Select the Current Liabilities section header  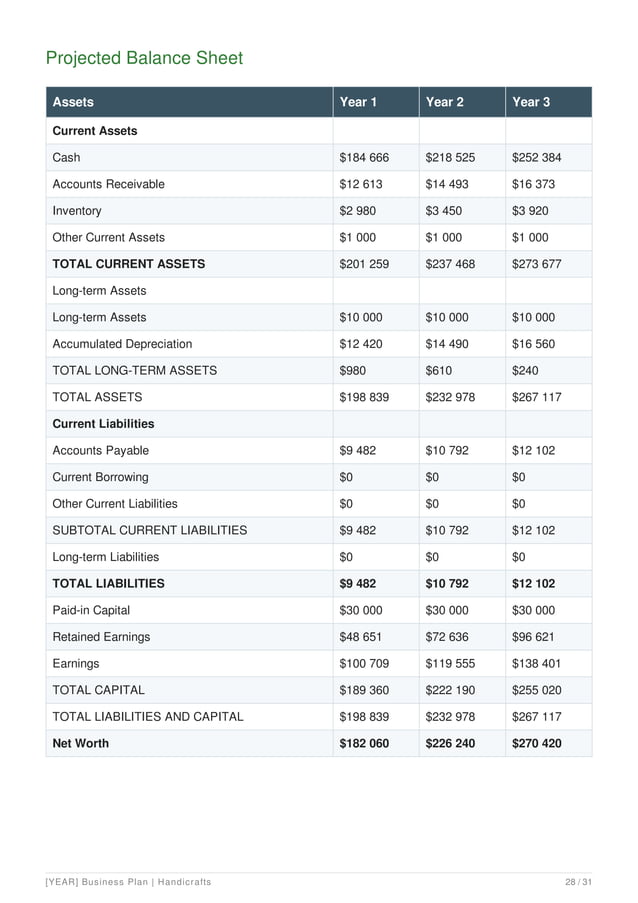tap(103, 424)
